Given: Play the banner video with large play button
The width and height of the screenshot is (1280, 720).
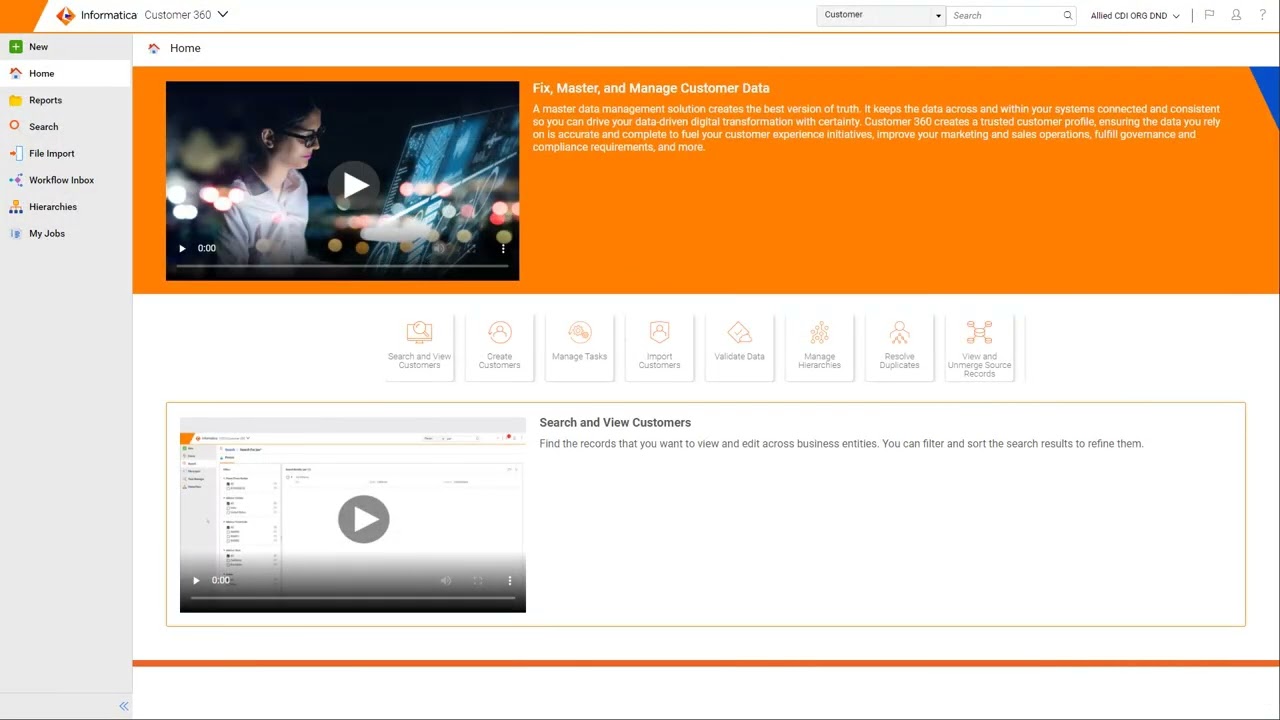Looking at the screenshot, I should (x=354, y=185).
